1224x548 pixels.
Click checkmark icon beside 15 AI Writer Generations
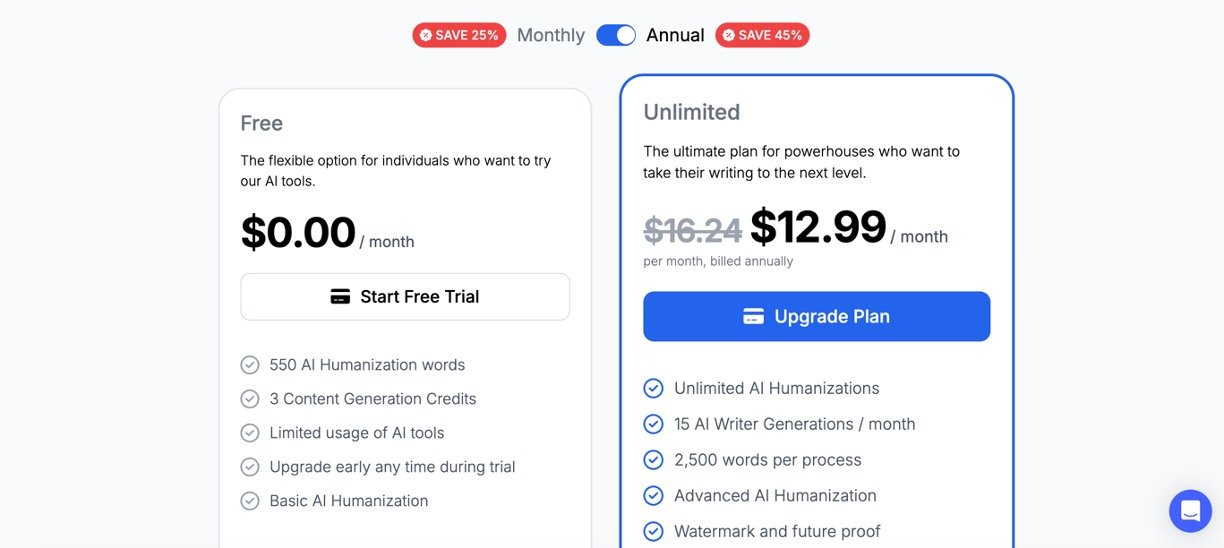coord(653,424)
